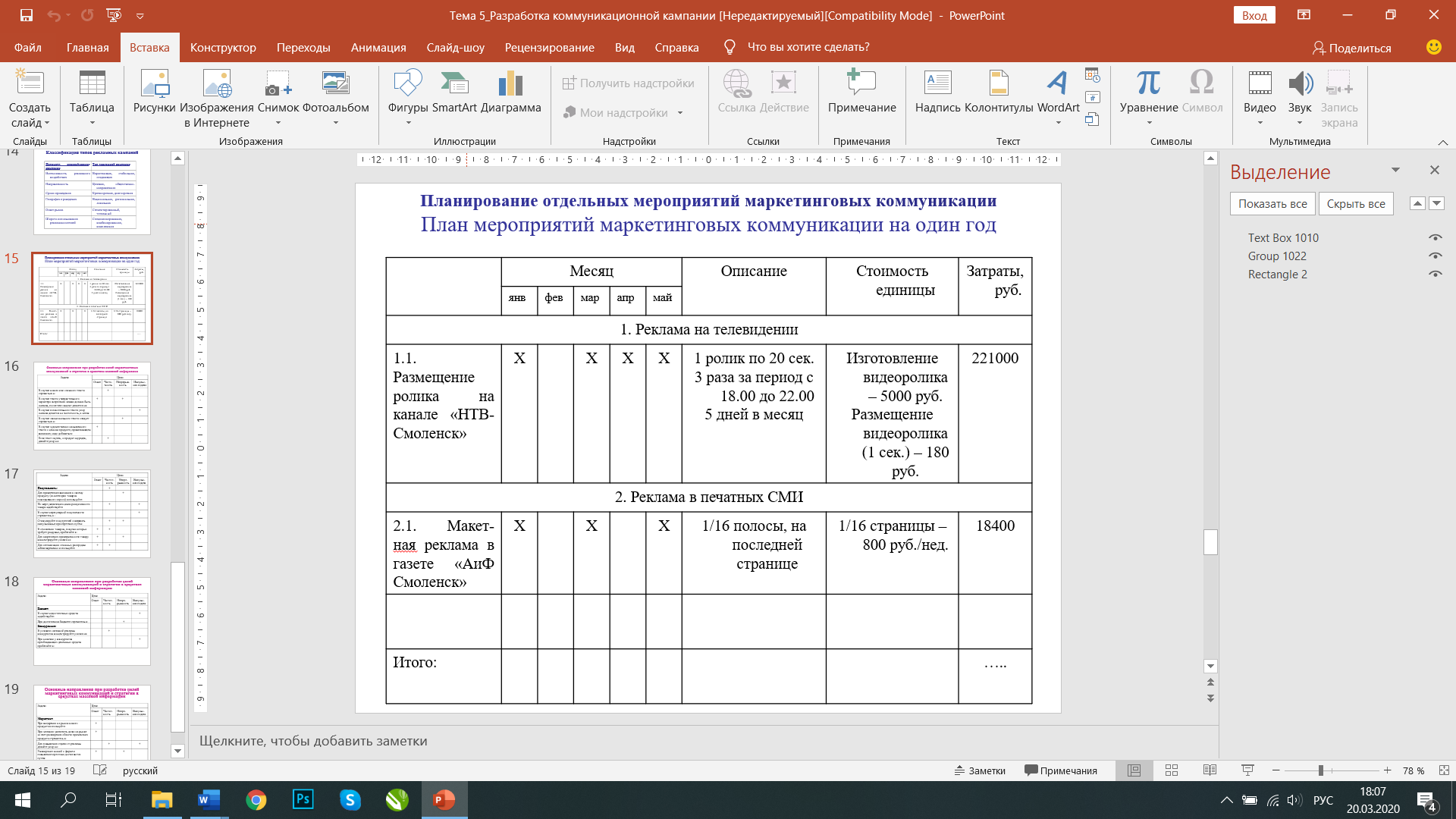Open Колонтитулы header and footer

point(999,93)
